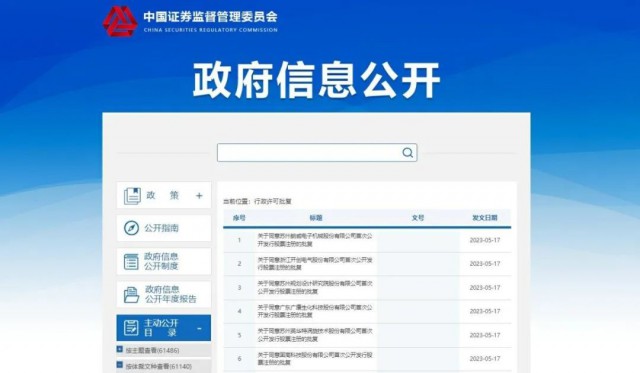Click the CSRC red triangle logo

(120, 21)
